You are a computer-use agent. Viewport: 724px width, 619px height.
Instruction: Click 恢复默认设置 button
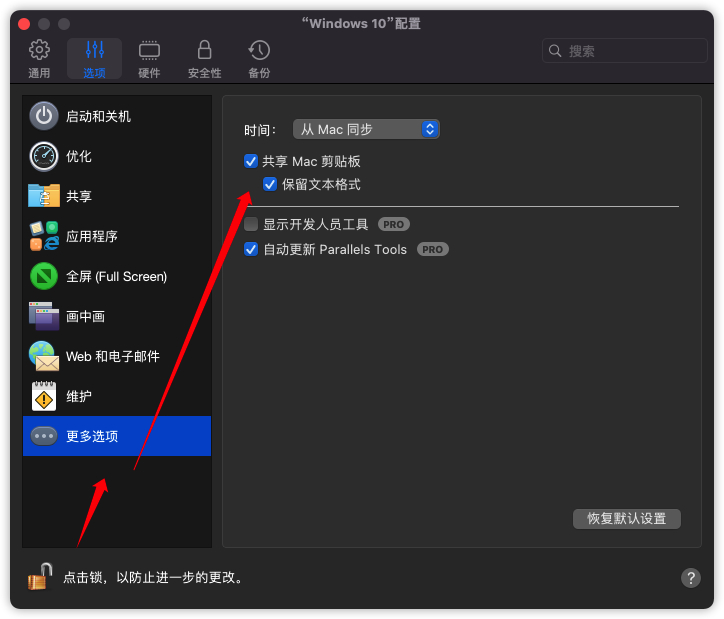tap(626, 518)
